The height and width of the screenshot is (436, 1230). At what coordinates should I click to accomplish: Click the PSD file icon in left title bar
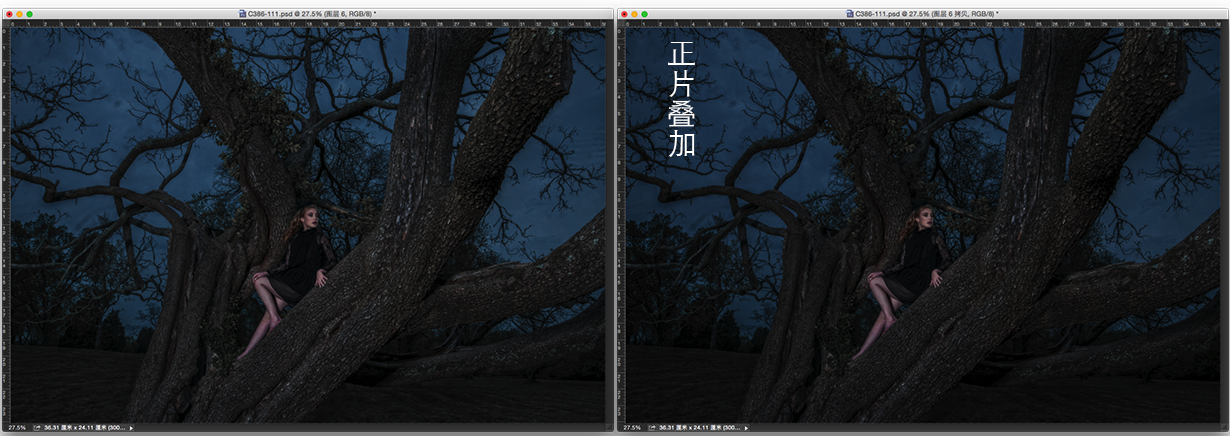tap(243, 13)
